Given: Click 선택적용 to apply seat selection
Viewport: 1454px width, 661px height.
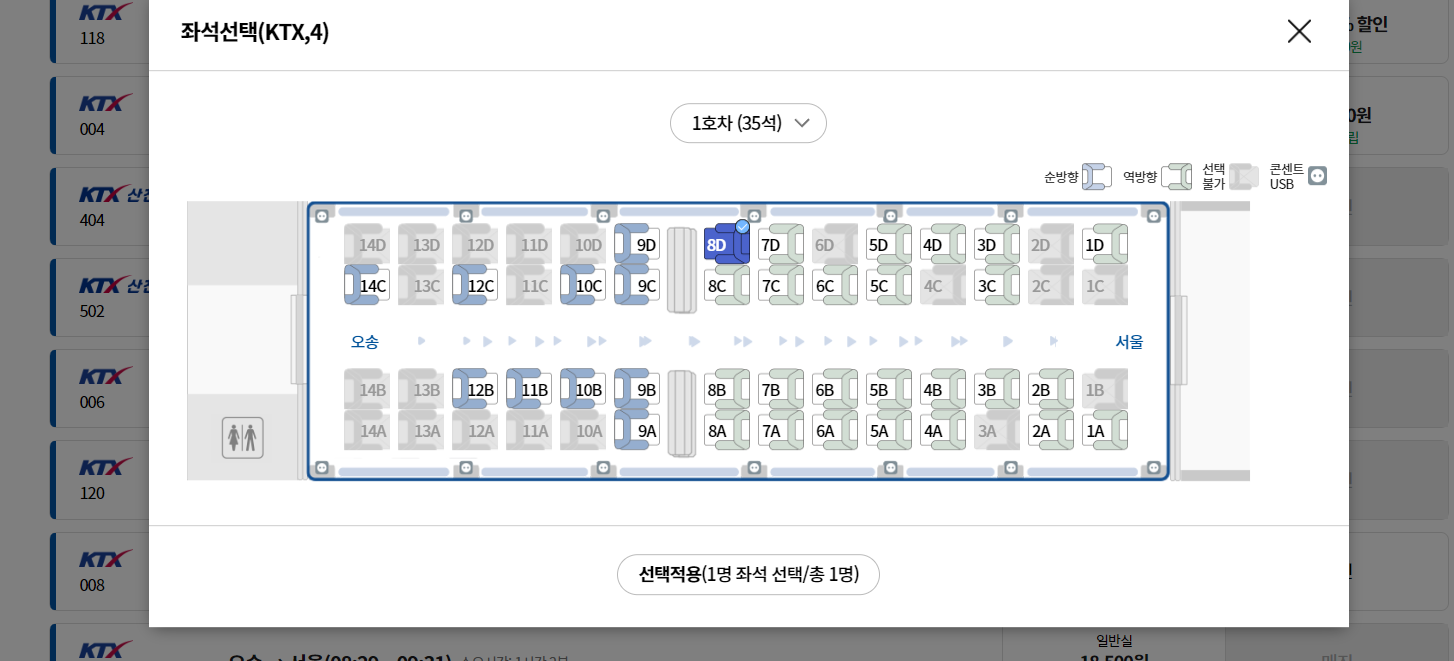Looking at the screenshot, I should (748, 575).
